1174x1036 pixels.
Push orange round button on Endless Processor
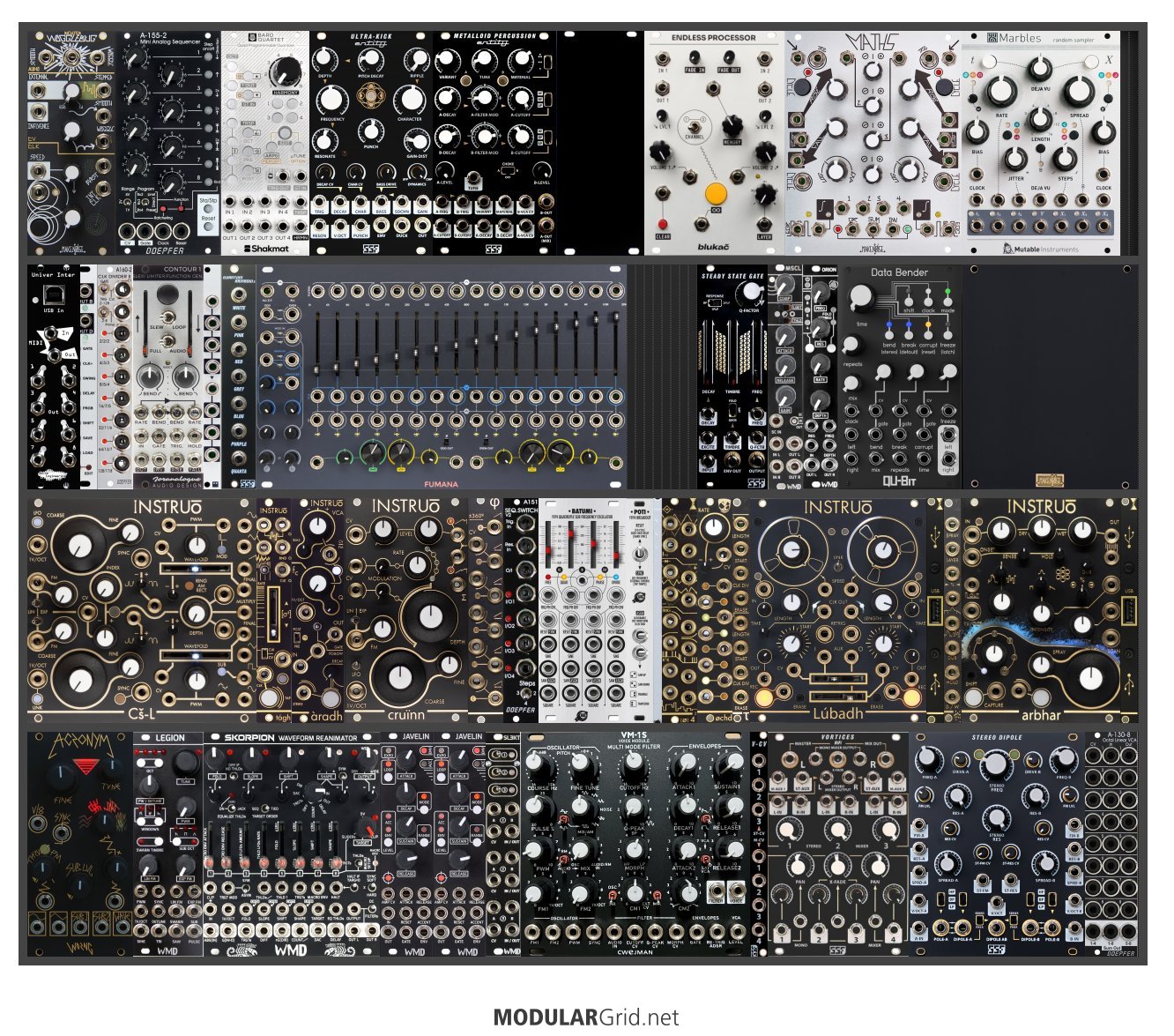coord(715,193)
